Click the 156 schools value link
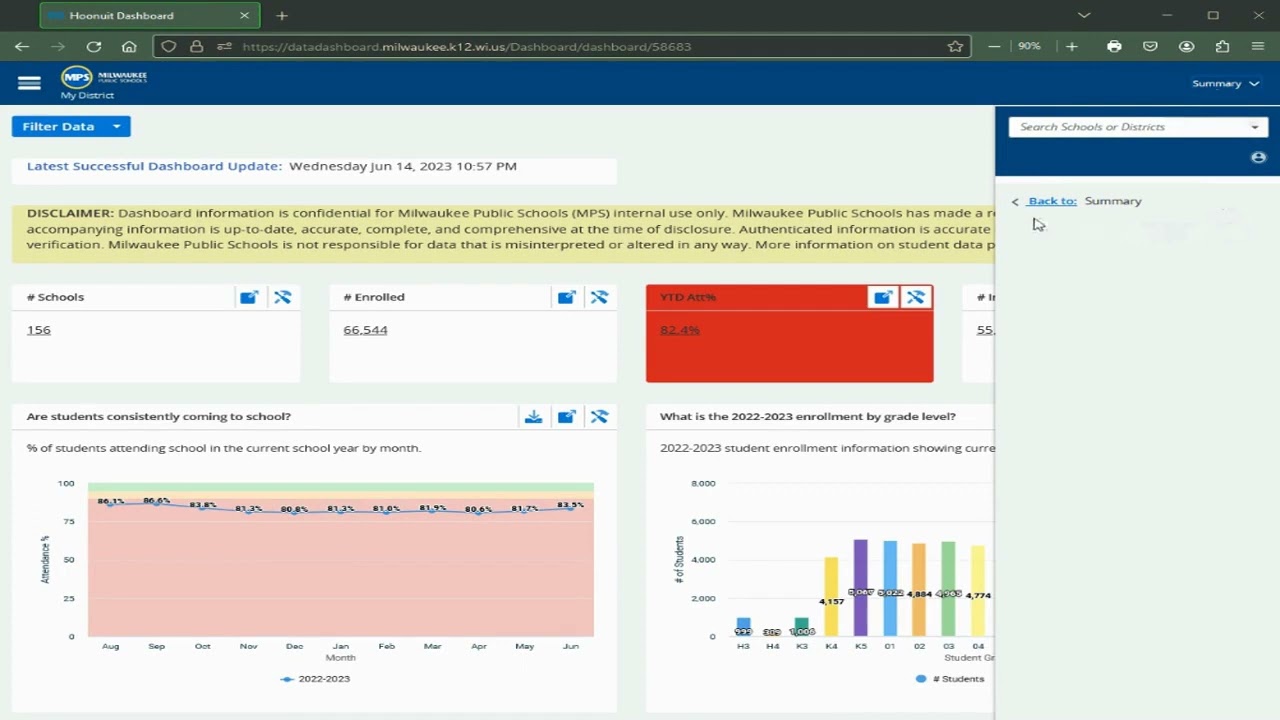 (39, 330)
